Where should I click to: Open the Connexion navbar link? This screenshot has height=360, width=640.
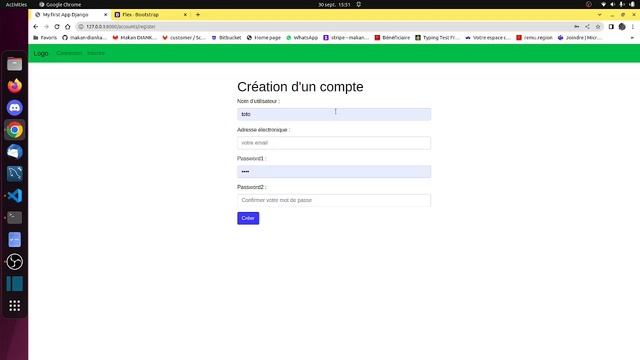coord(69,53)
